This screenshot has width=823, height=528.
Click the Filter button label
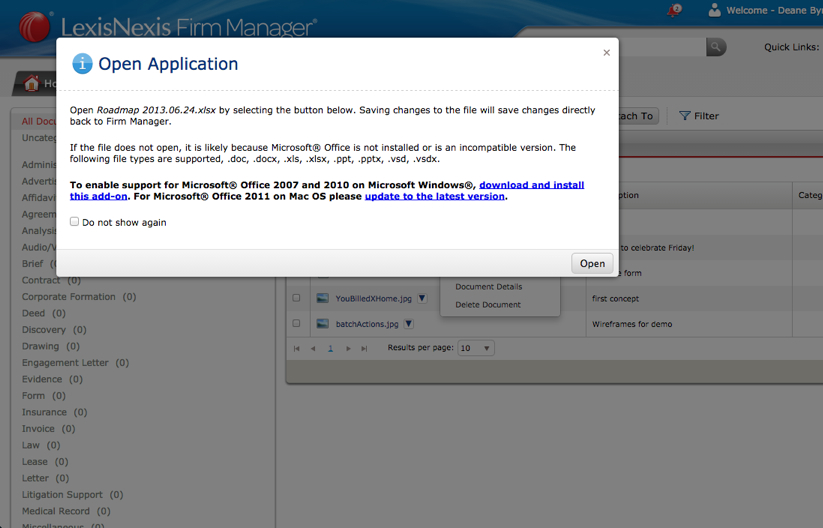click(x=706, y=116)
